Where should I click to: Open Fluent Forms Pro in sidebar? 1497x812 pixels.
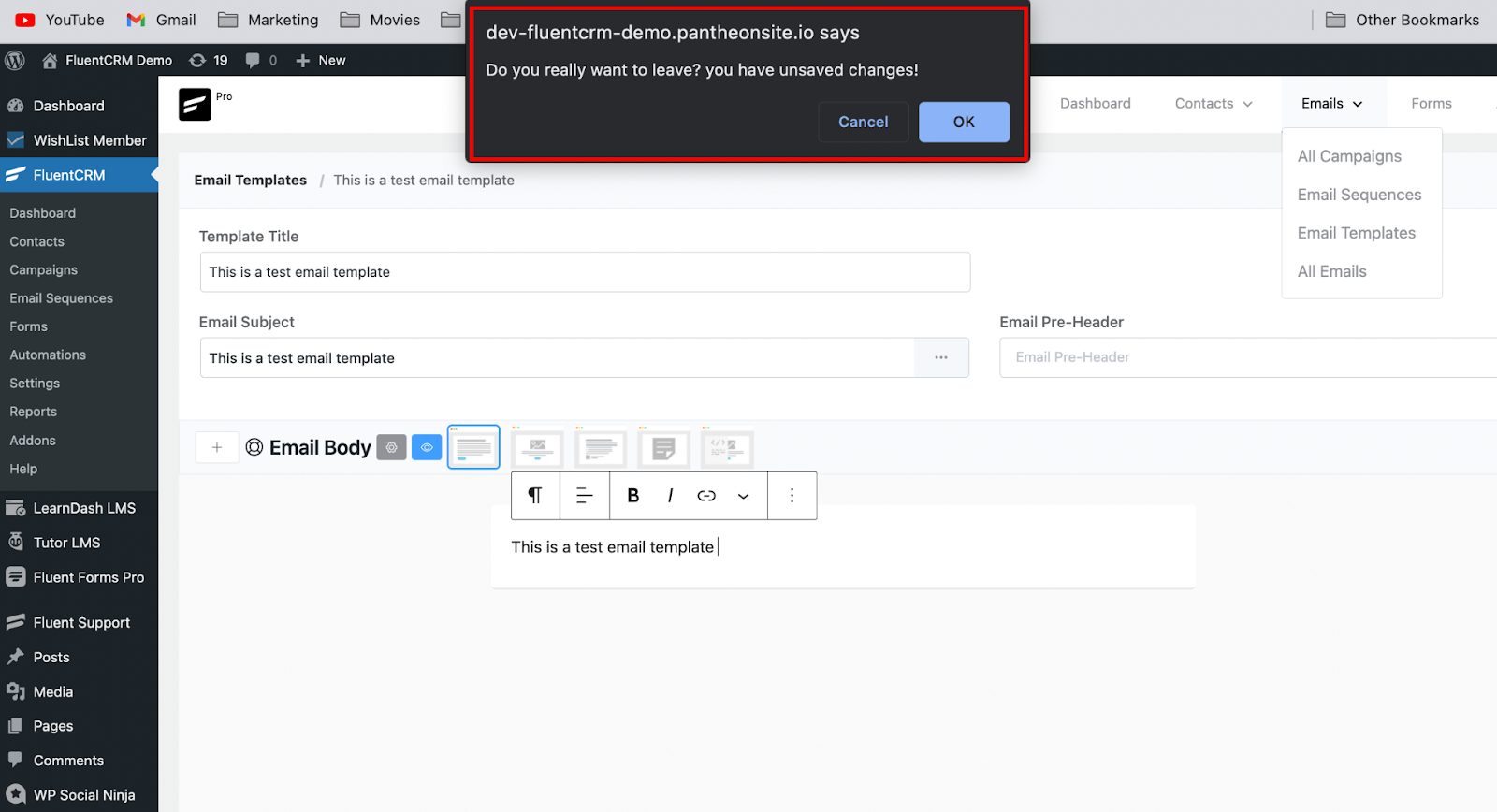[x=79, y=577]
